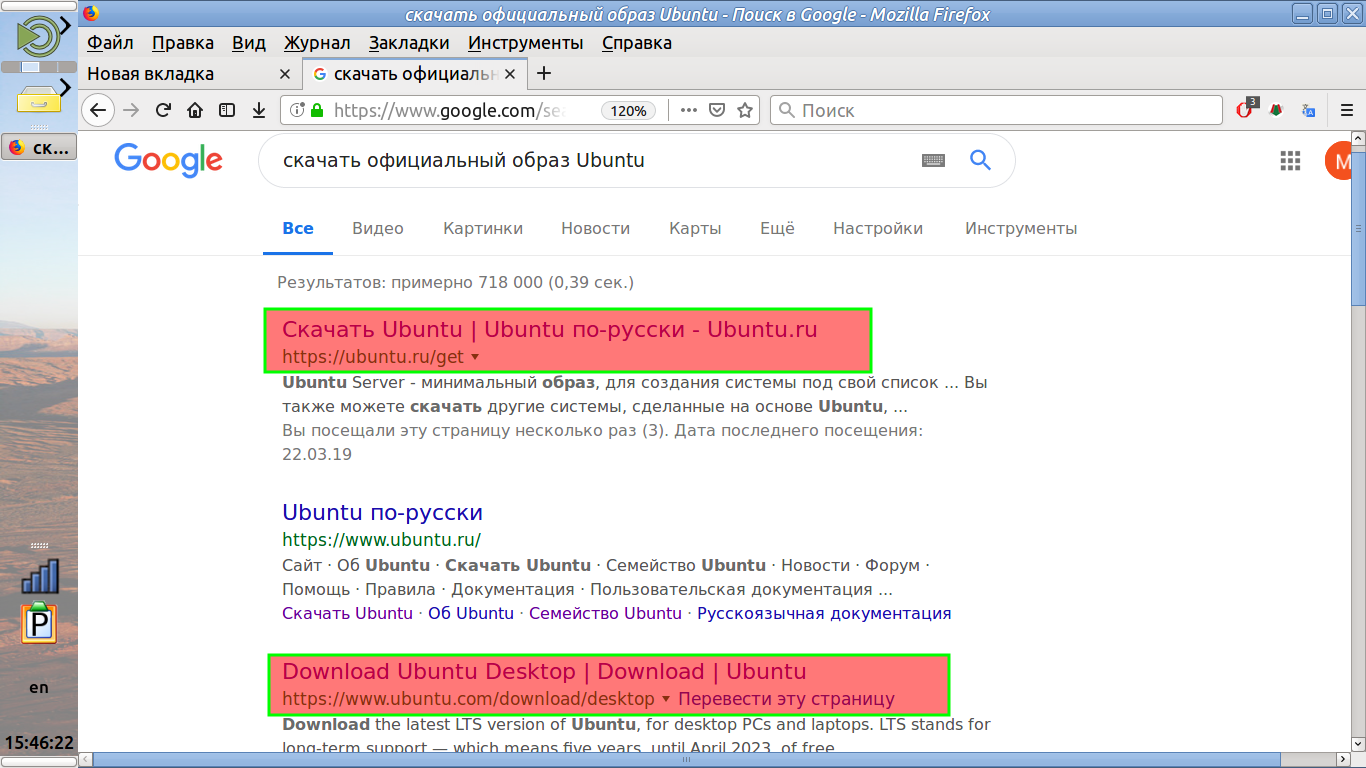Go to the Firefox home page
Image resolution: width=1366 pixels, height=768 pixels.
point(195,110)
